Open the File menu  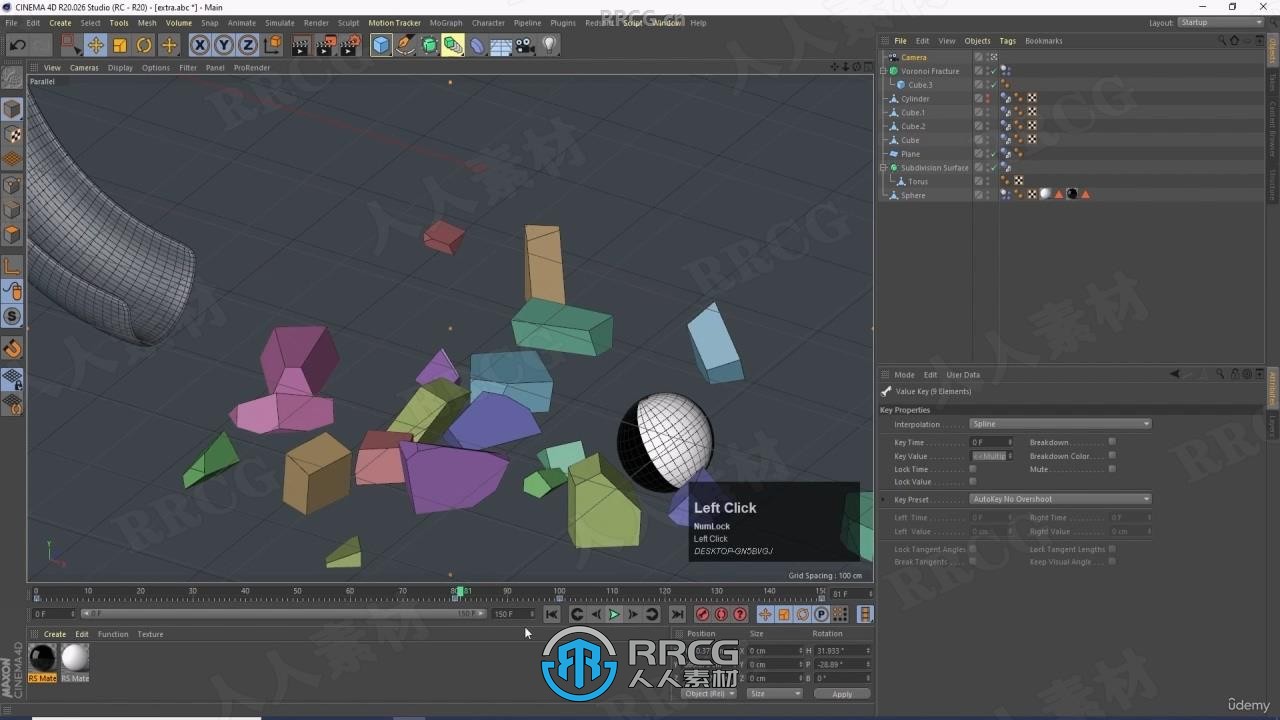(x=11, y=22)
